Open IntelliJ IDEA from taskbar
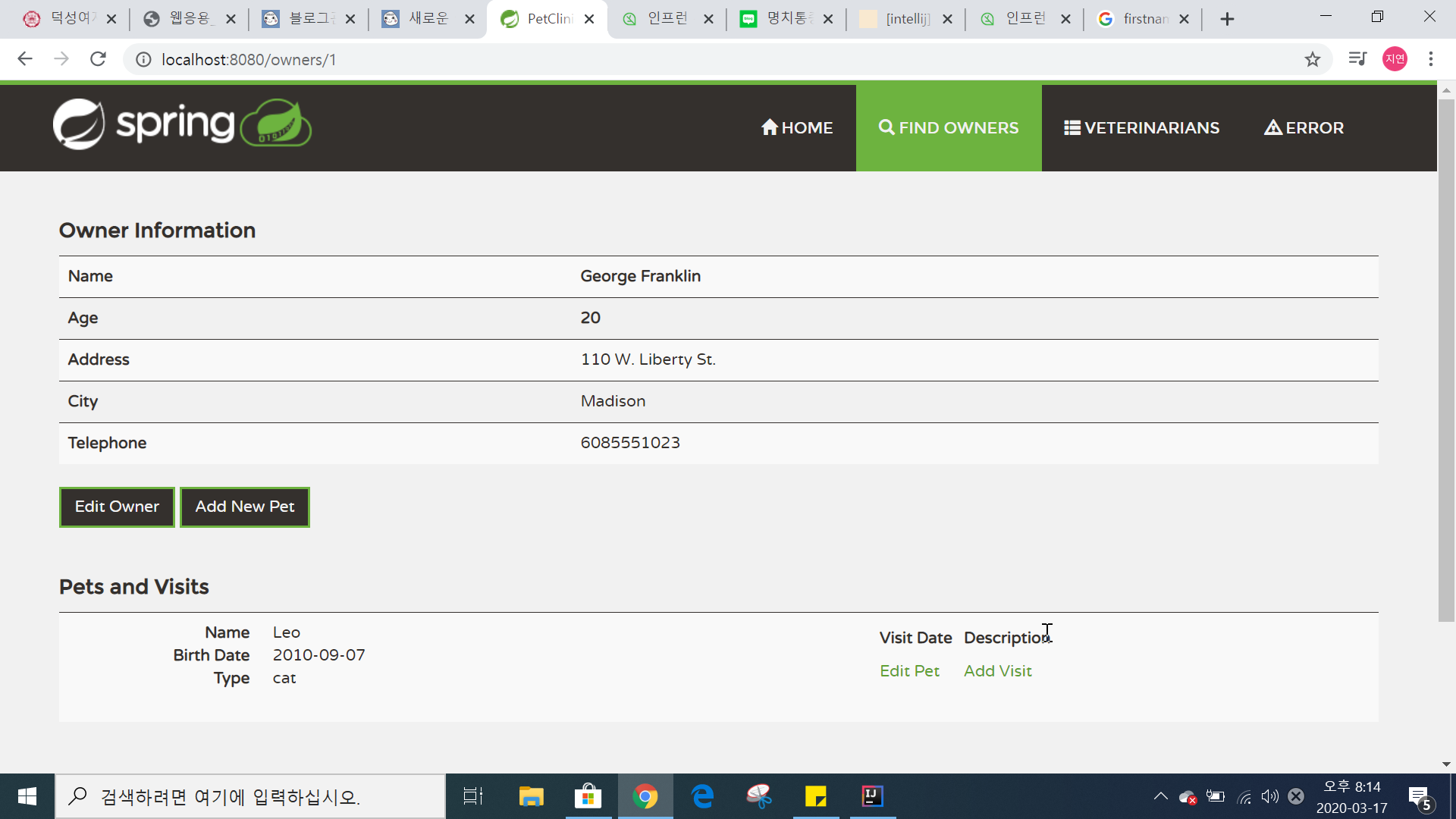Screen dimensions: 1456x819 (872, 796)
